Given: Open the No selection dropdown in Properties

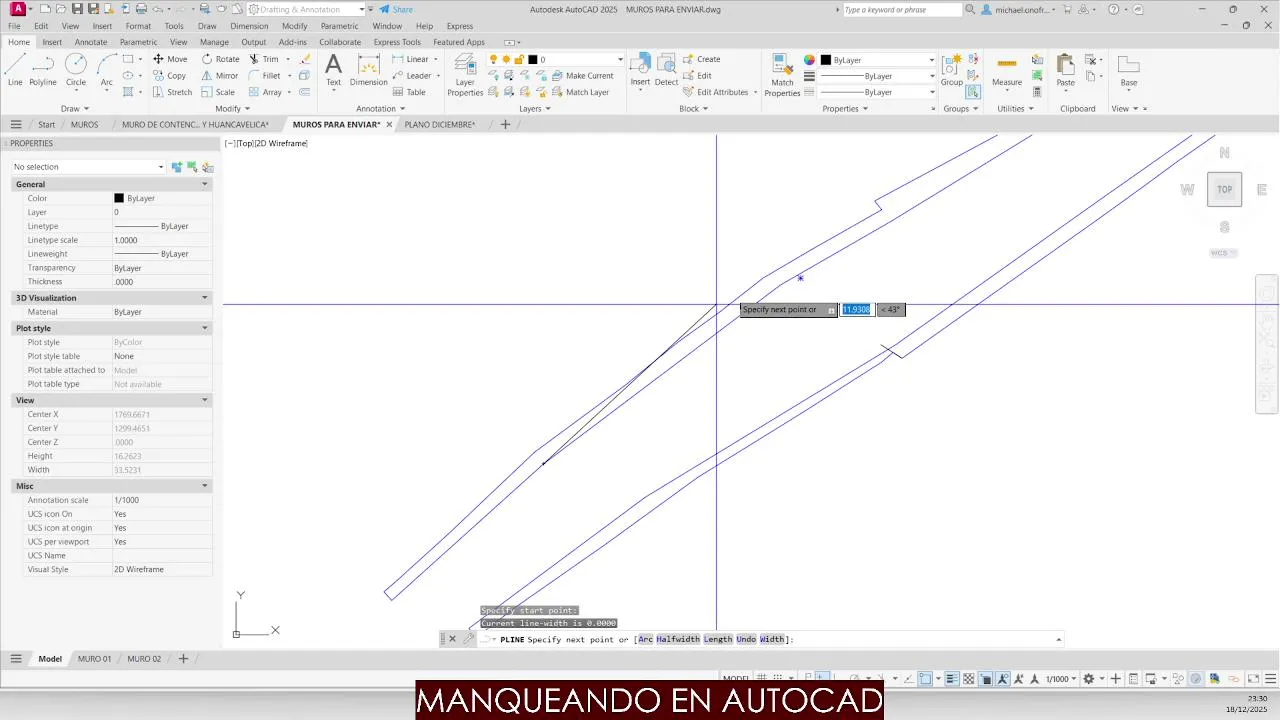Looking at the screenshot, I should [x=88, y=167].
